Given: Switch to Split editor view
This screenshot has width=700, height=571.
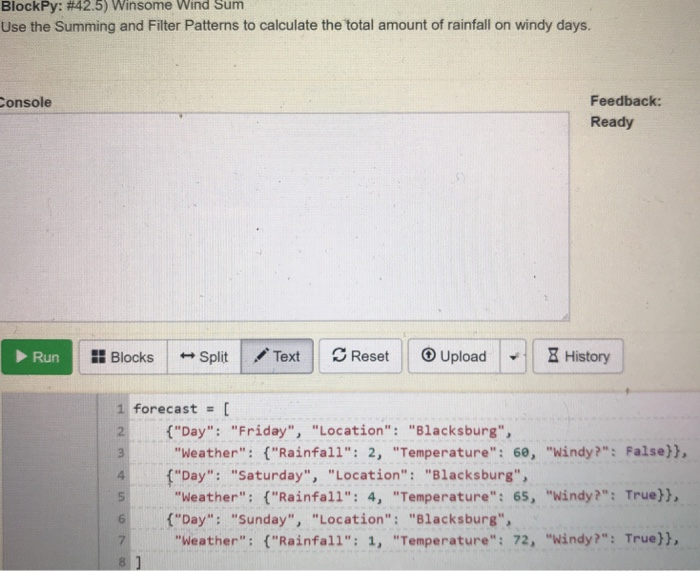Looking at the screenshot, I should tap(204, 357).
